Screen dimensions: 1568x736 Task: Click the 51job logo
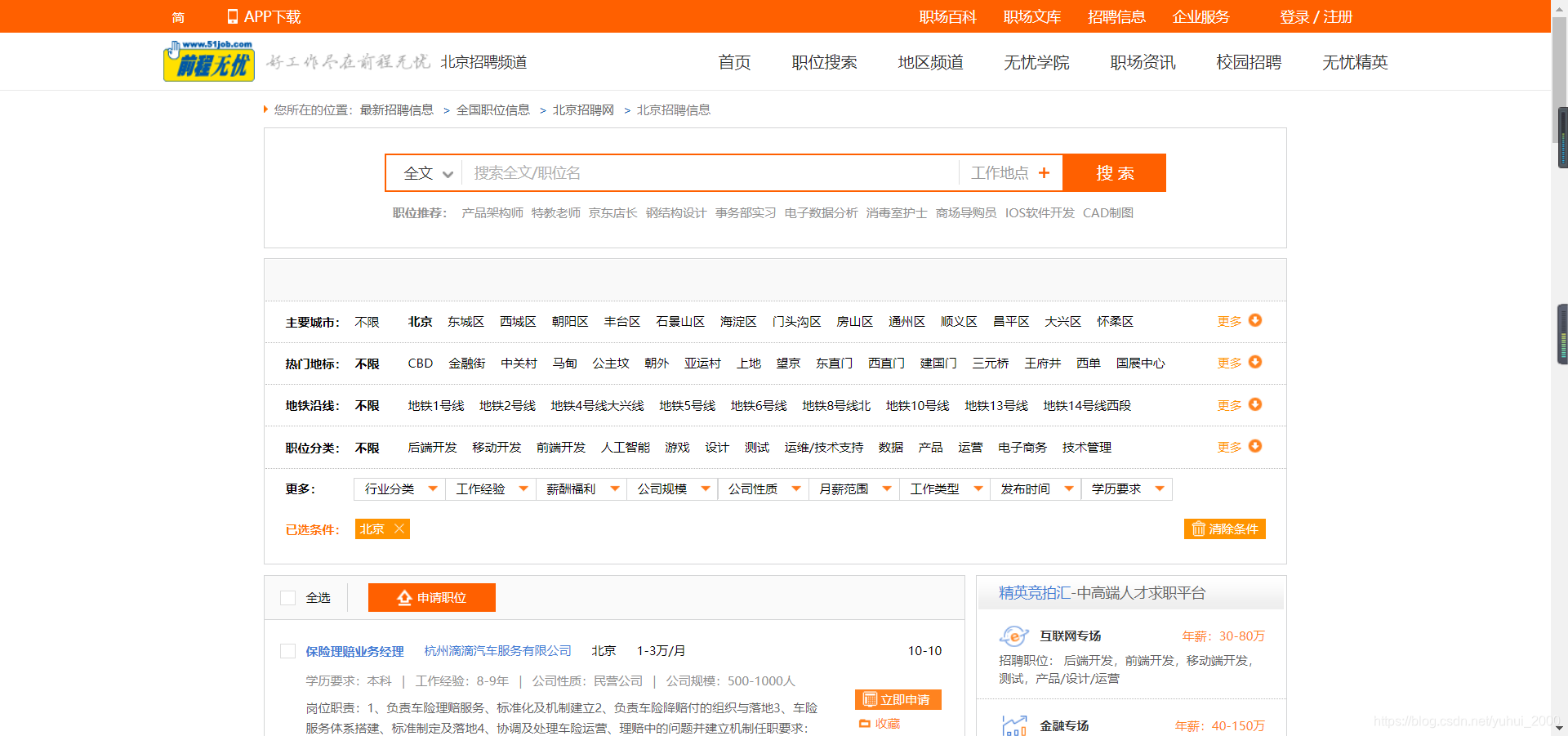coord(209,60)
